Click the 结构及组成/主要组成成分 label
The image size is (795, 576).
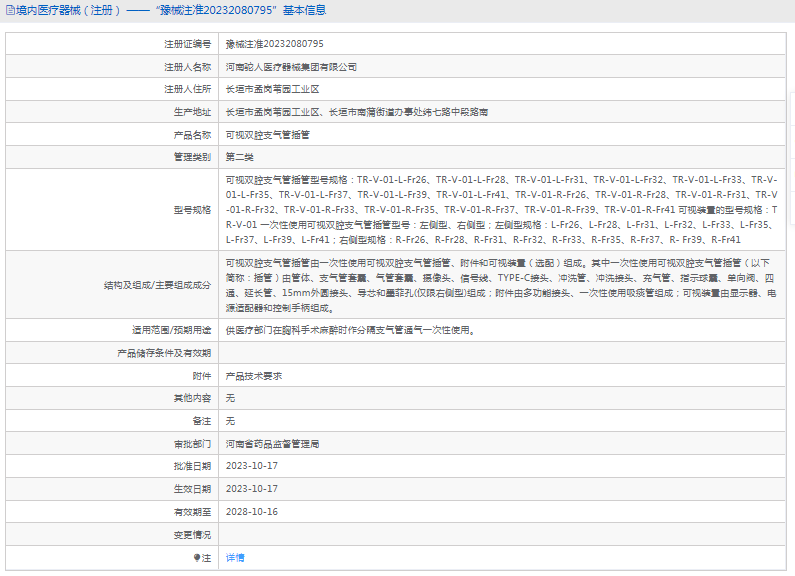pyautogui.click(x=157, y=285)
